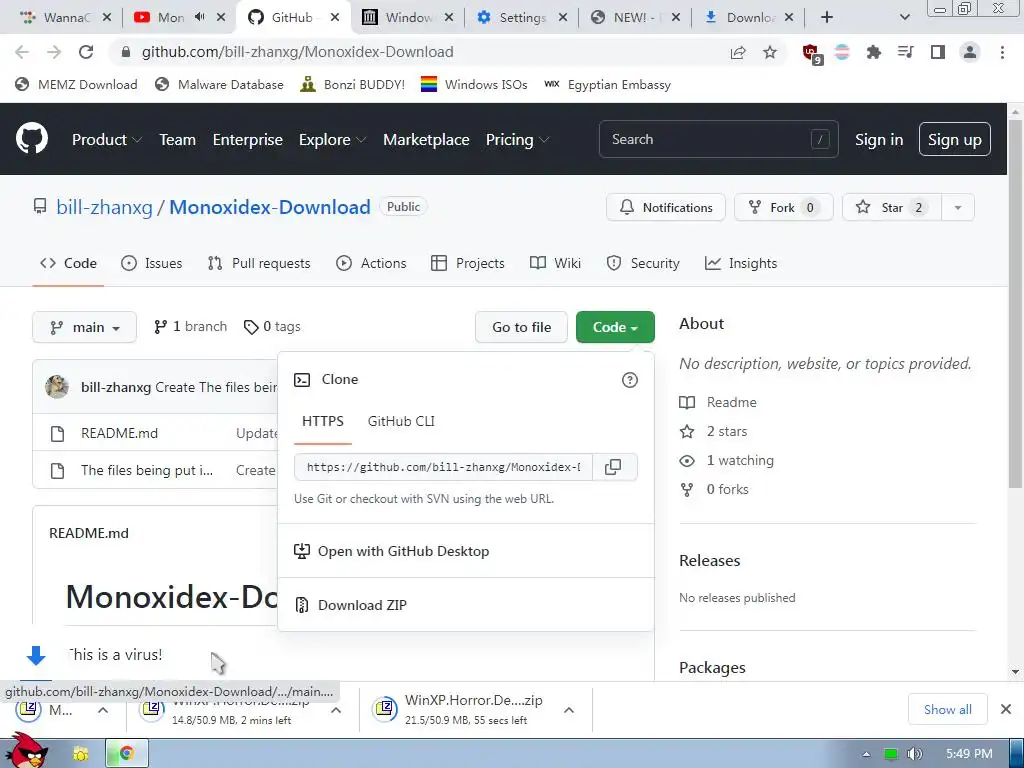1024x768 pixels.
Task: Open new browser tab plus button
Action: point(827,18)
